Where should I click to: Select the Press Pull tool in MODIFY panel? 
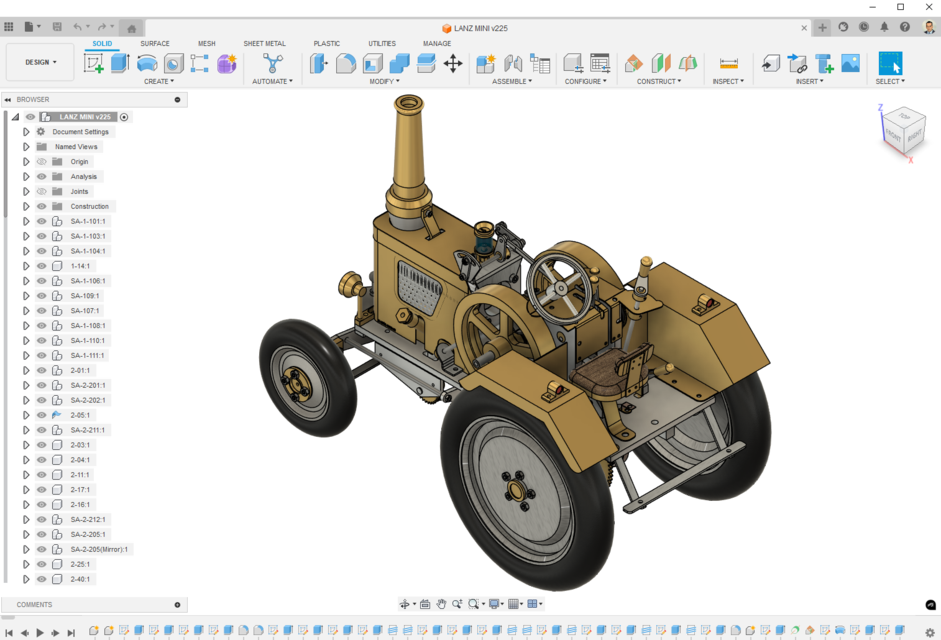319,63
